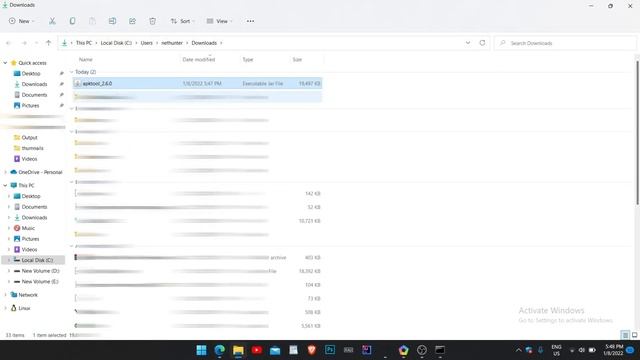Screen dimensions: 640x360
Task: Expand Local Disk (C:) in sidebar
Action: tap(9, 260)
